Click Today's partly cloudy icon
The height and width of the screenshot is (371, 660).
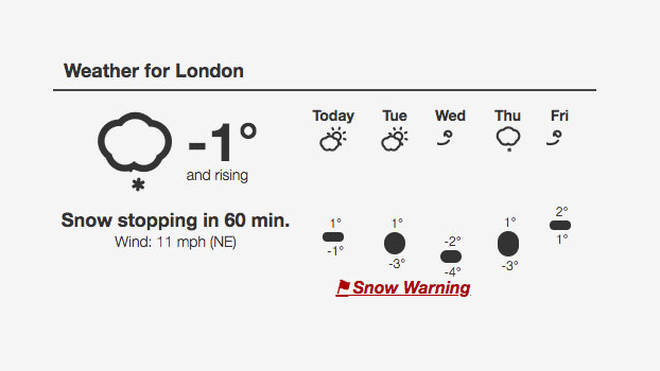[x=333, y=139]
